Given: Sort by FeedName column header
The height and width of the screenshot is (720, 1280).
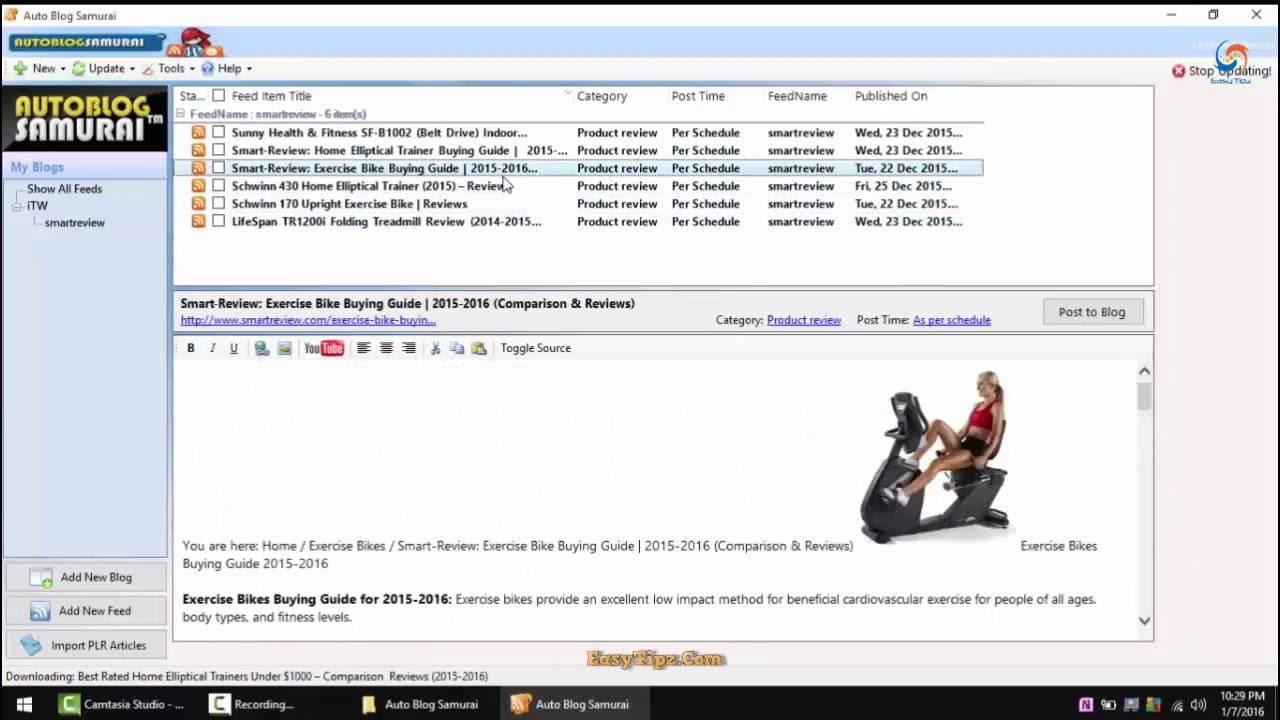Looking at the screenshot, I should (x=797, y=96).
